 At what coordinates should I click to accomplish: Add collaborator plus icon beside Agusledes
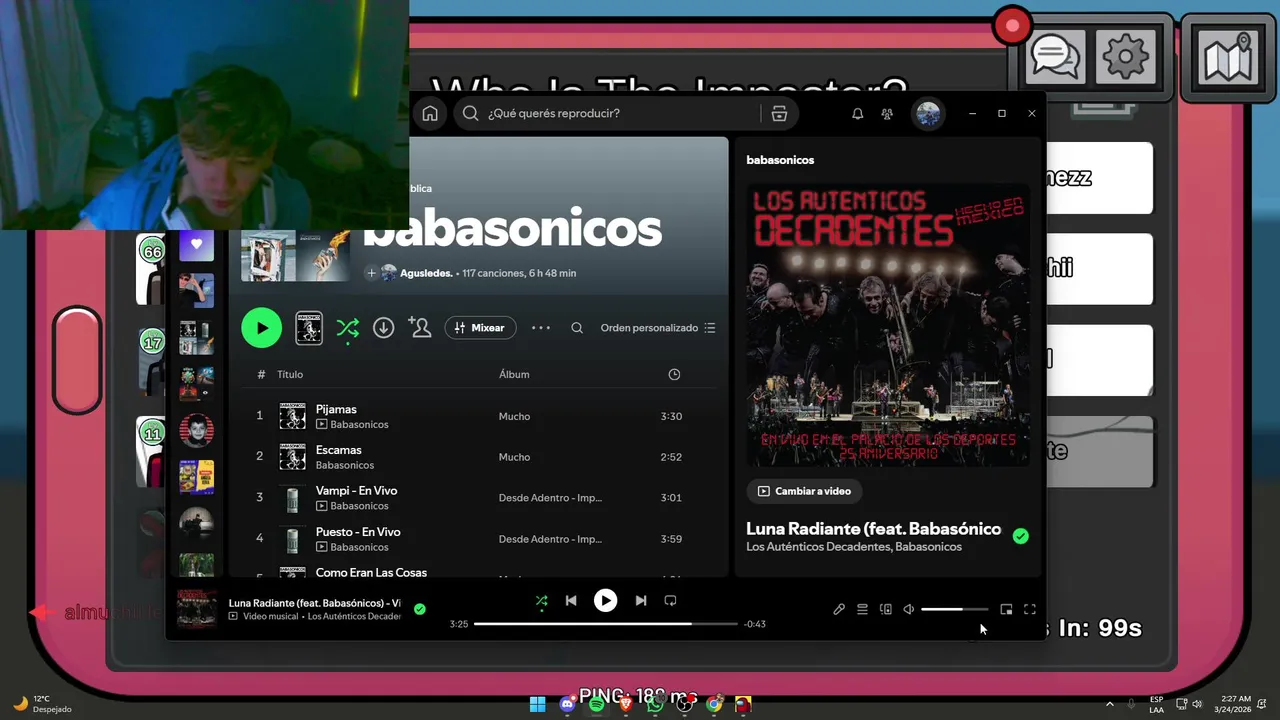point(371,273)
